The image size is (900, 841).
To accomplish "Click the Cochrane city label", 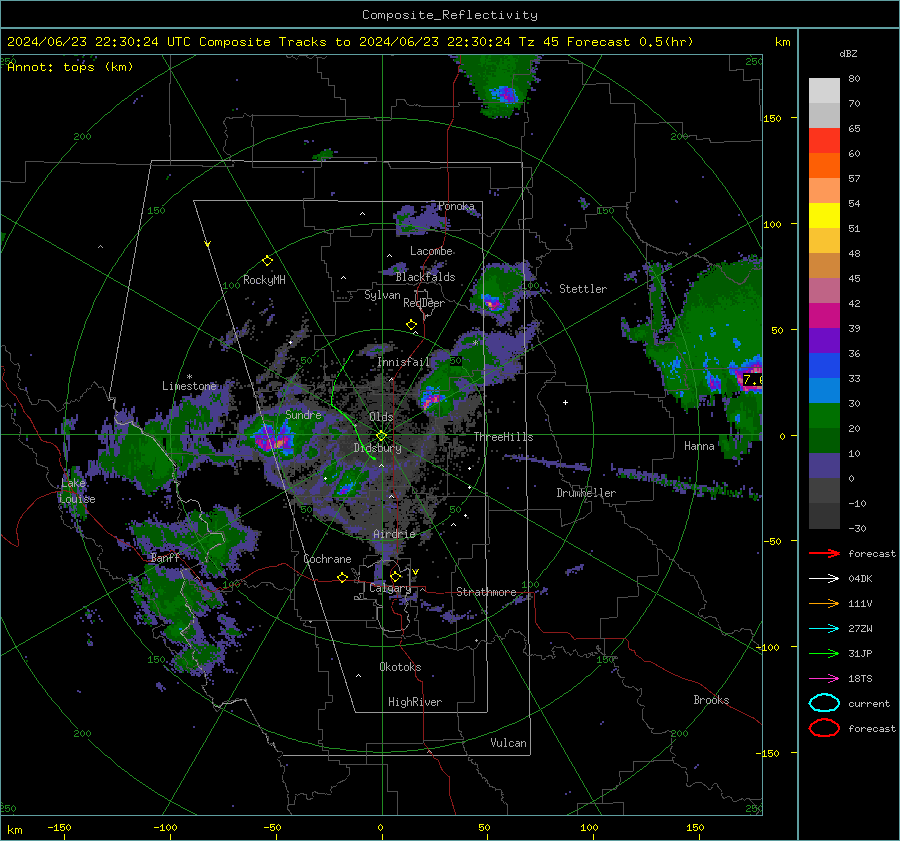I will click(327, 559).
